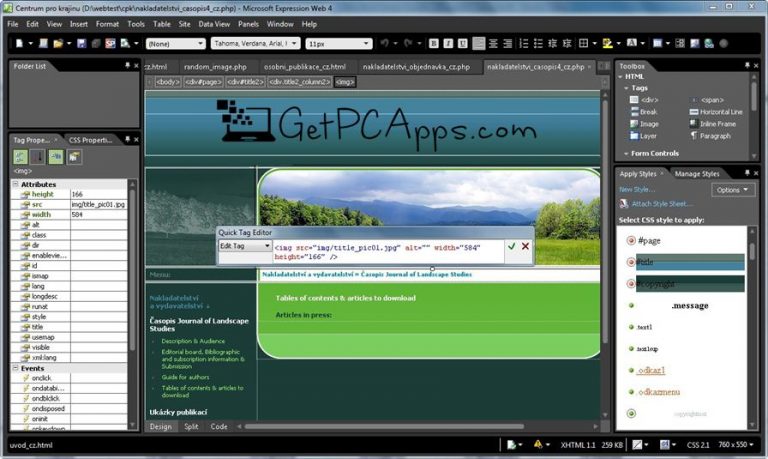This screenshot has height=459, width=768.
Task: Select Paragraph in Toolbox
Action: click(710, 136)
